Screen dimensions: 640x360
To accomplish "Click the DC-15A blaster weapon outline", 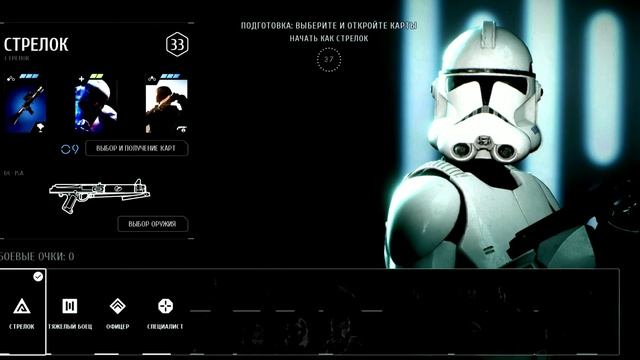I will pos(99,195).
